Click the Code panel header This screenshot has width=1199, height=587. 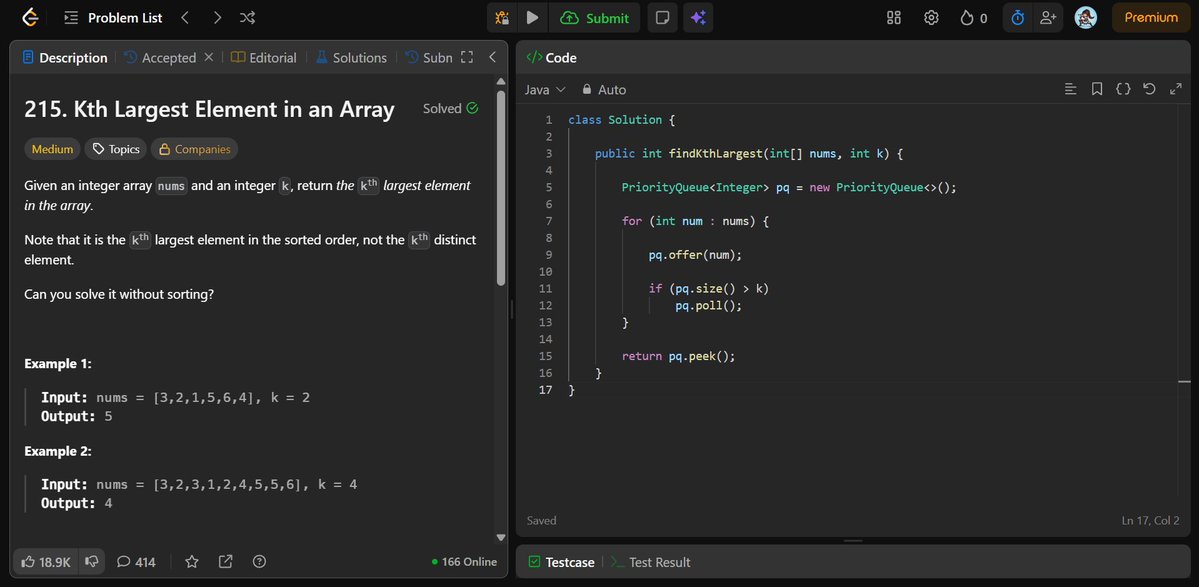[x=552, y=57]
